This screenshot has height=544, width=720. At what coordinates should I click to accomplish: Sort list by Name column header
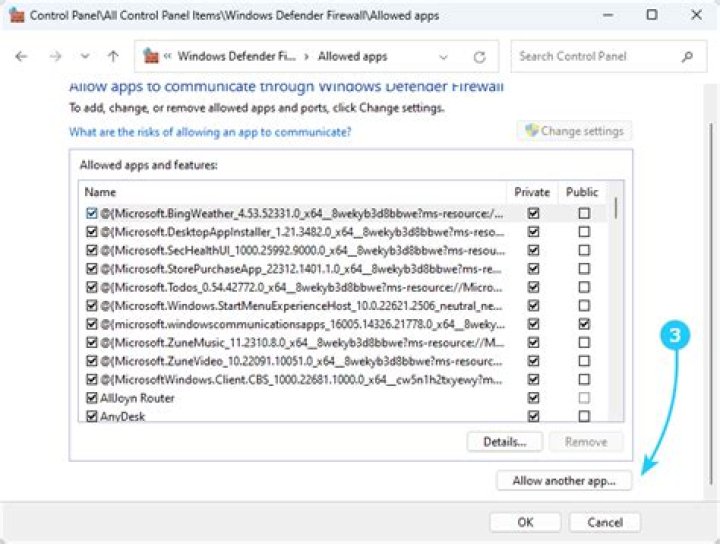[100, 192]
